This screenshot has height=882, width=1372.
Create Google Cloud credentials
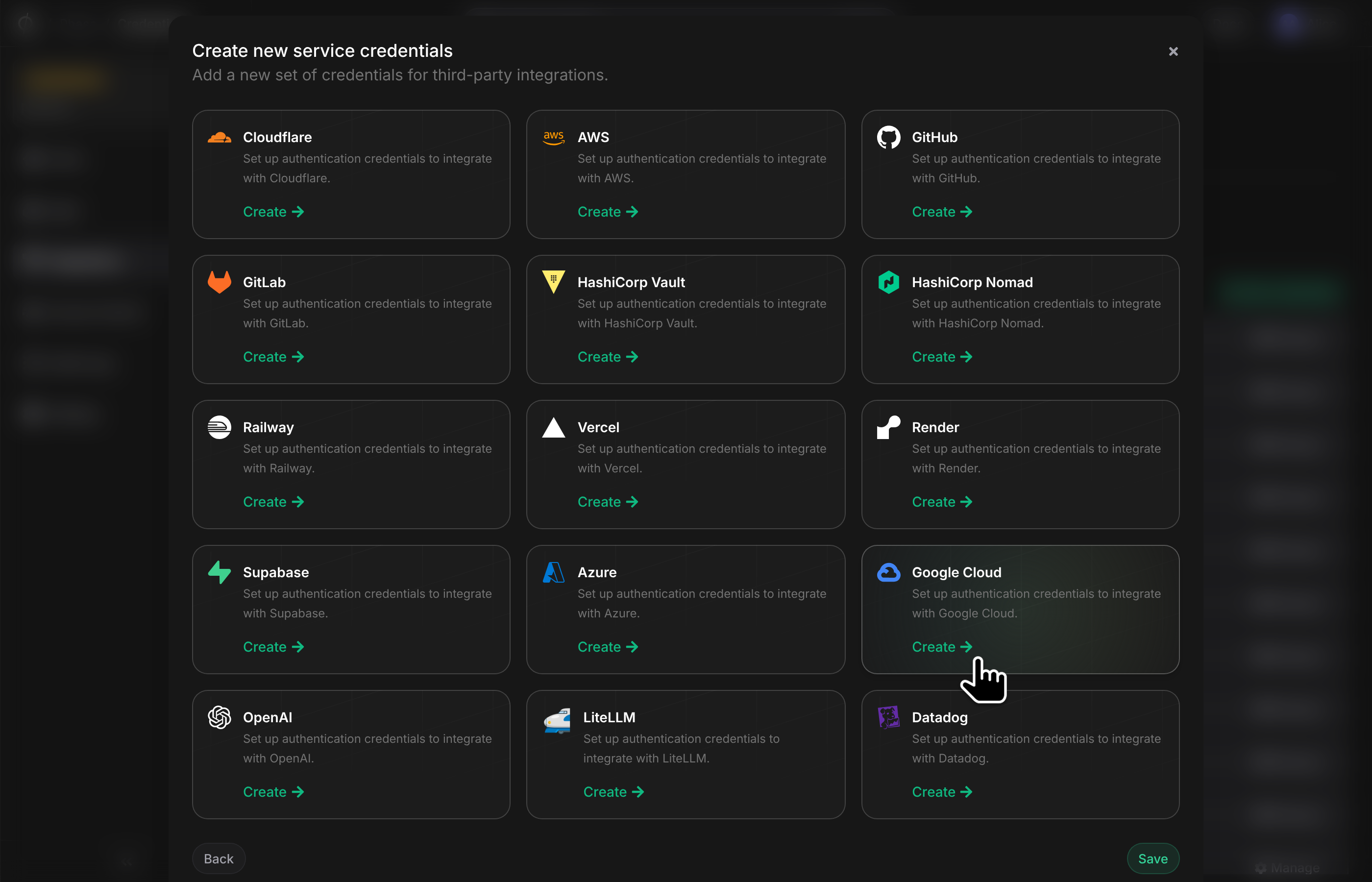[x=942, y=647]
